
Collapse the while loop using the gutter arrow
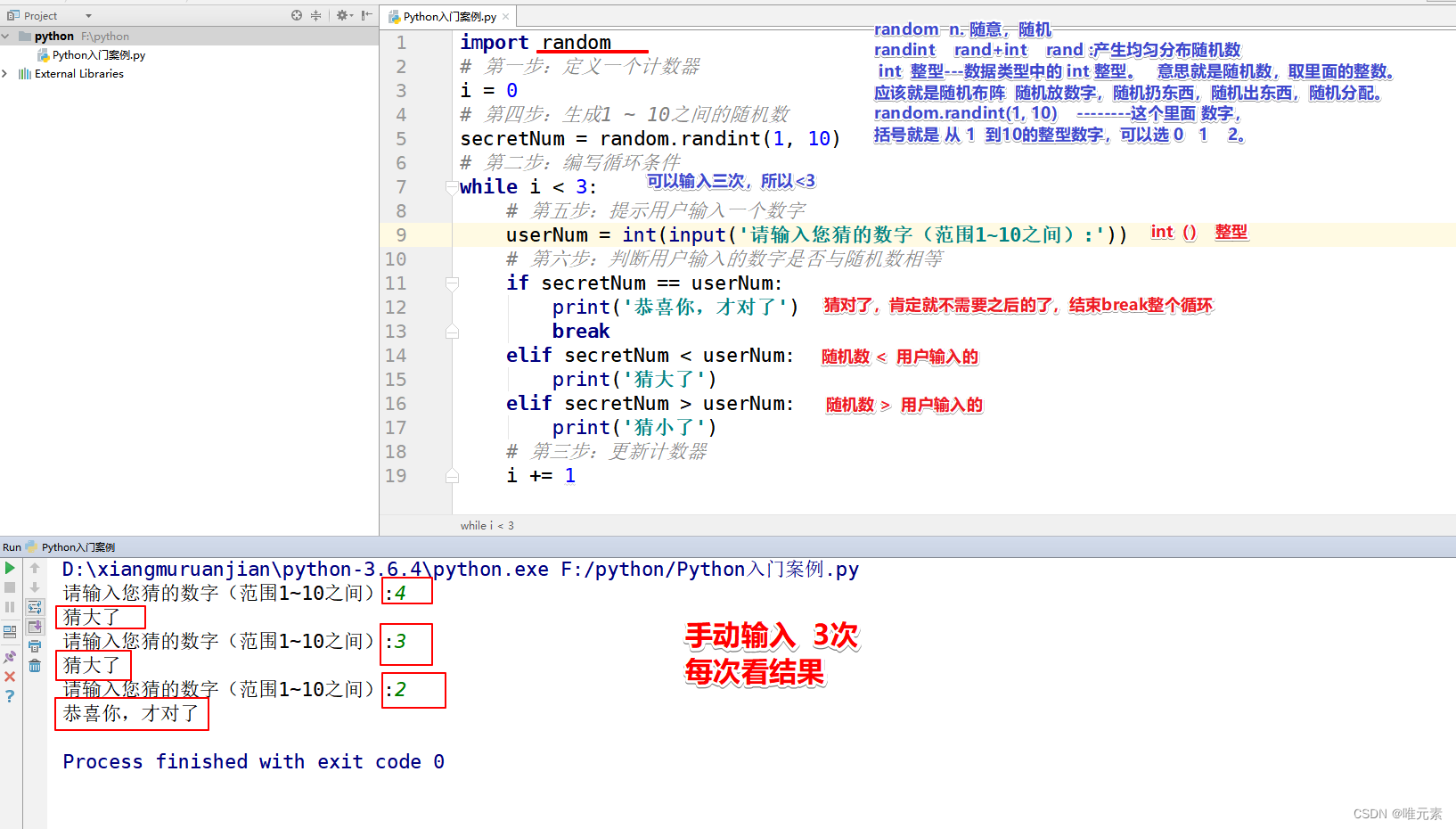(452, 186)
